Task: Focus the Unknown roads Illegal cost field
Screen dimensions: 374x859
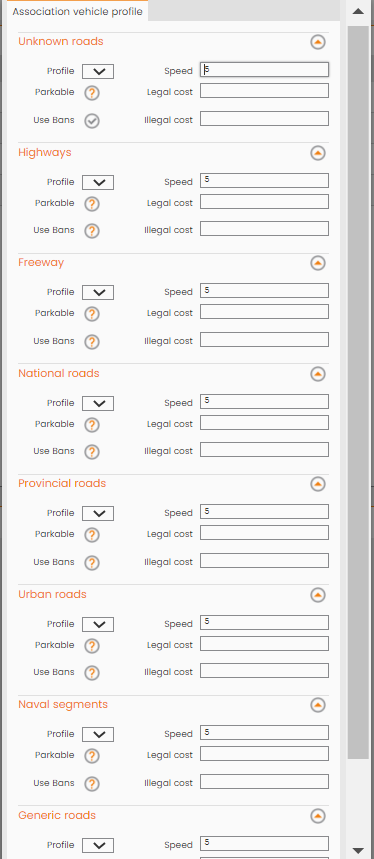Action: pyautogui.click(x=264, y=118)
